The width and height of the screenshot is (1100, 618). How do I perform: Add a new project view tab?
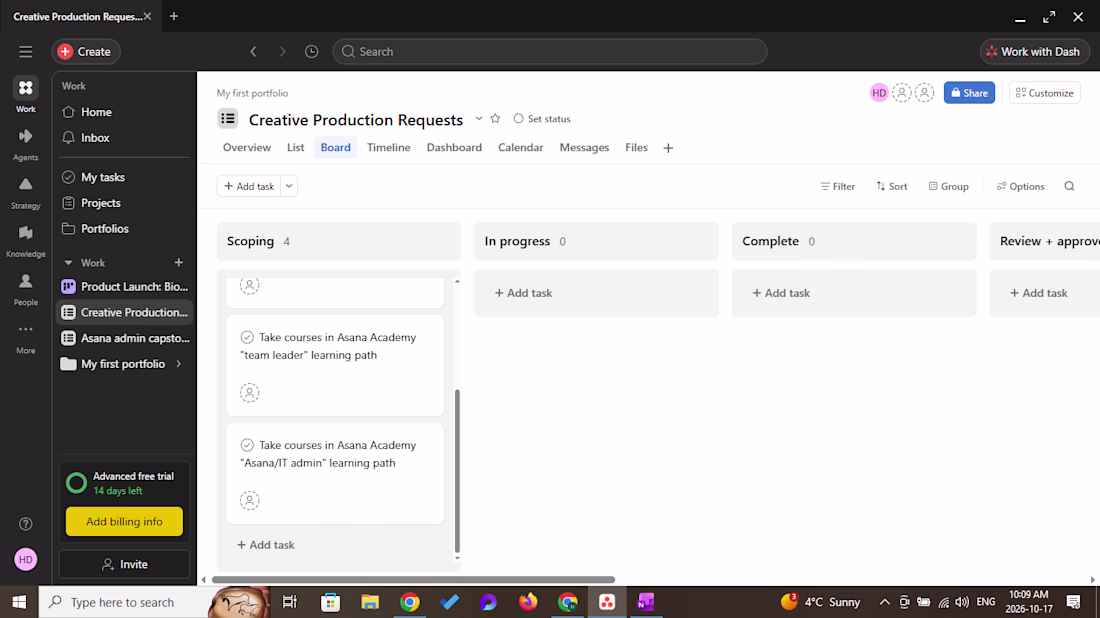tap(668, 148)
